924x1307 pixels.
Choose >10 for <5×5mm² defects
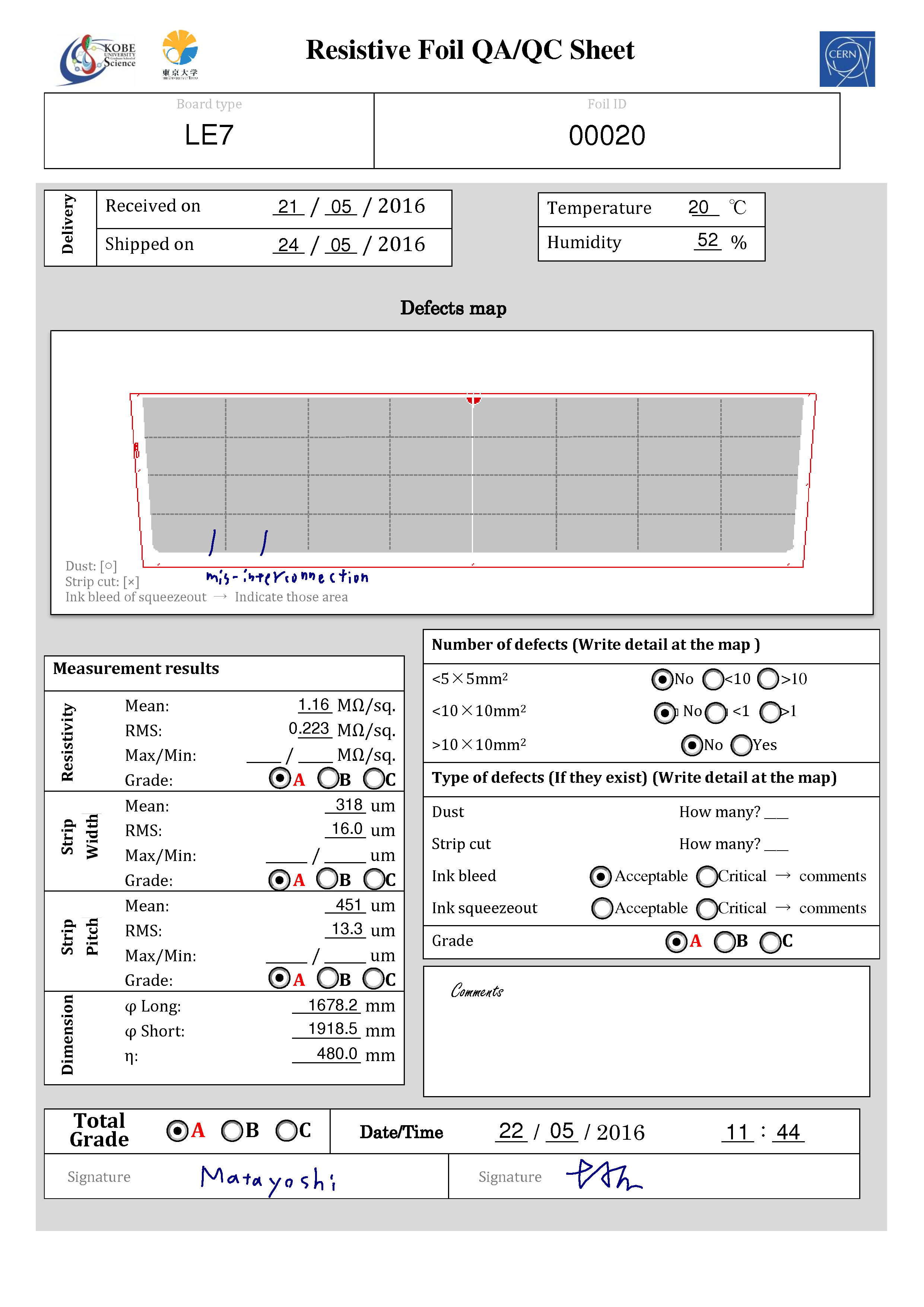tap(768, 678)
